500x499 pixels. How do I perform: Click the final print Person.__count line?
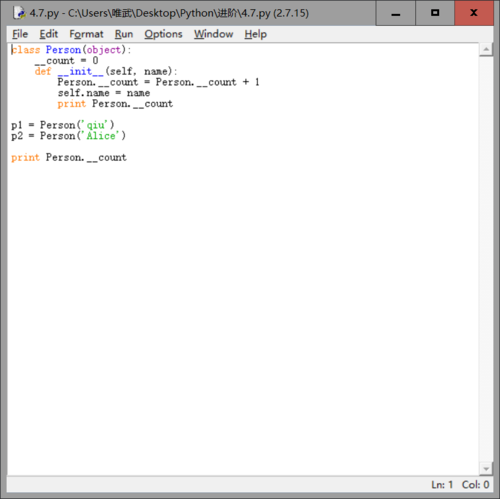[x=69, y=157]
